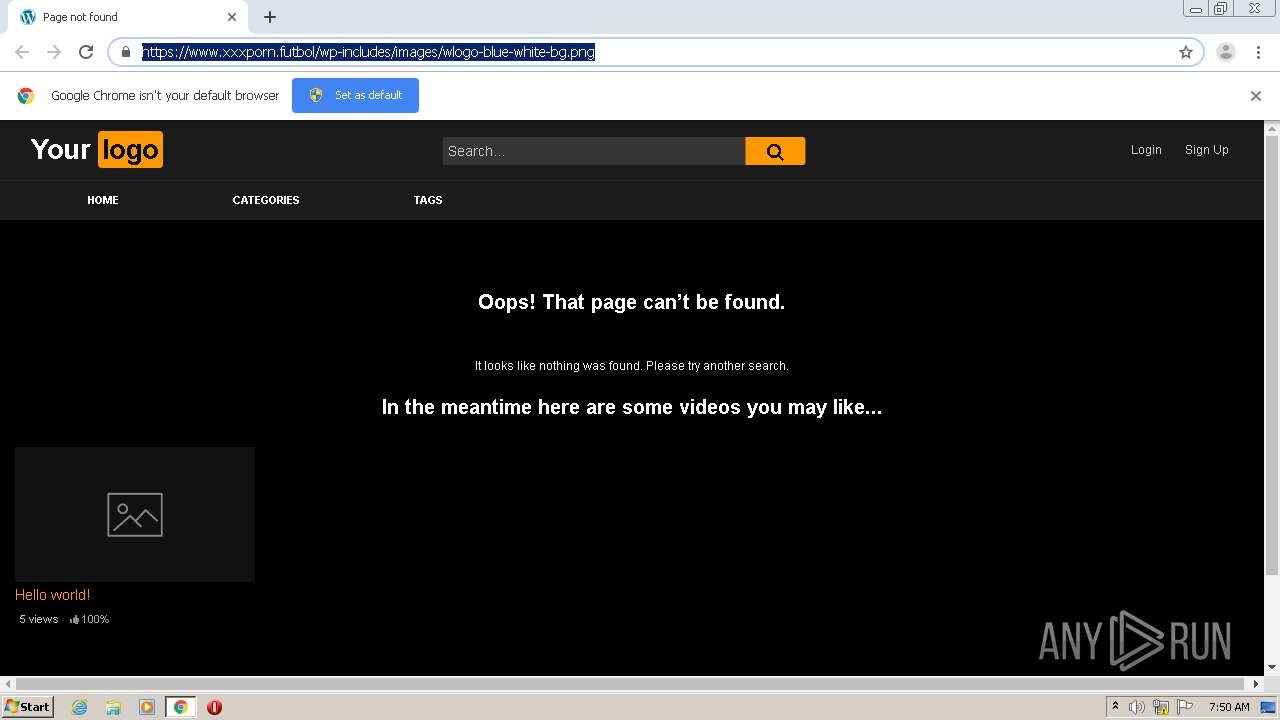Open CATEGORIES menu item
The width and height of the screenshot is (1280, 720).
pos(266,200)
